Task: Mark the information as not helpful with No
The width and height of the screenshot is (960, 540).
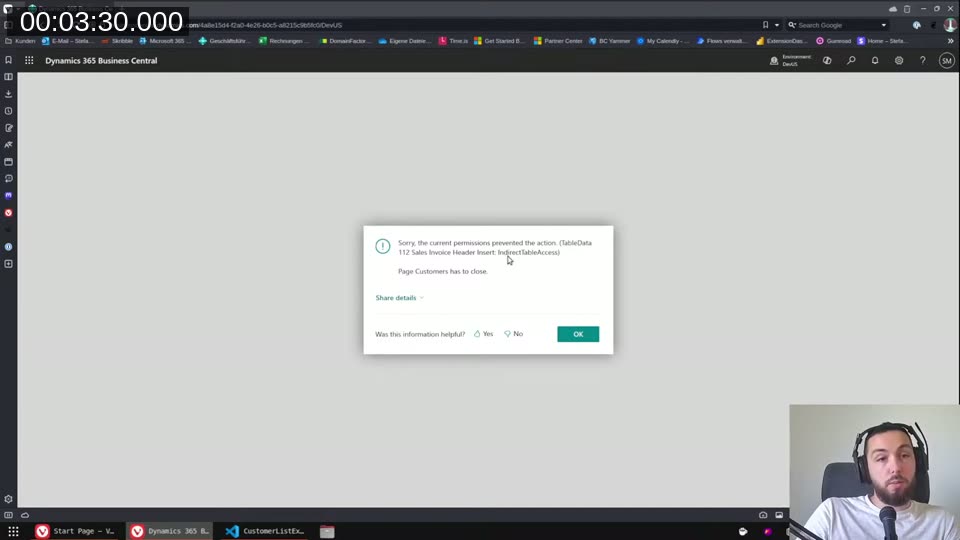Action: coord(514,334)
